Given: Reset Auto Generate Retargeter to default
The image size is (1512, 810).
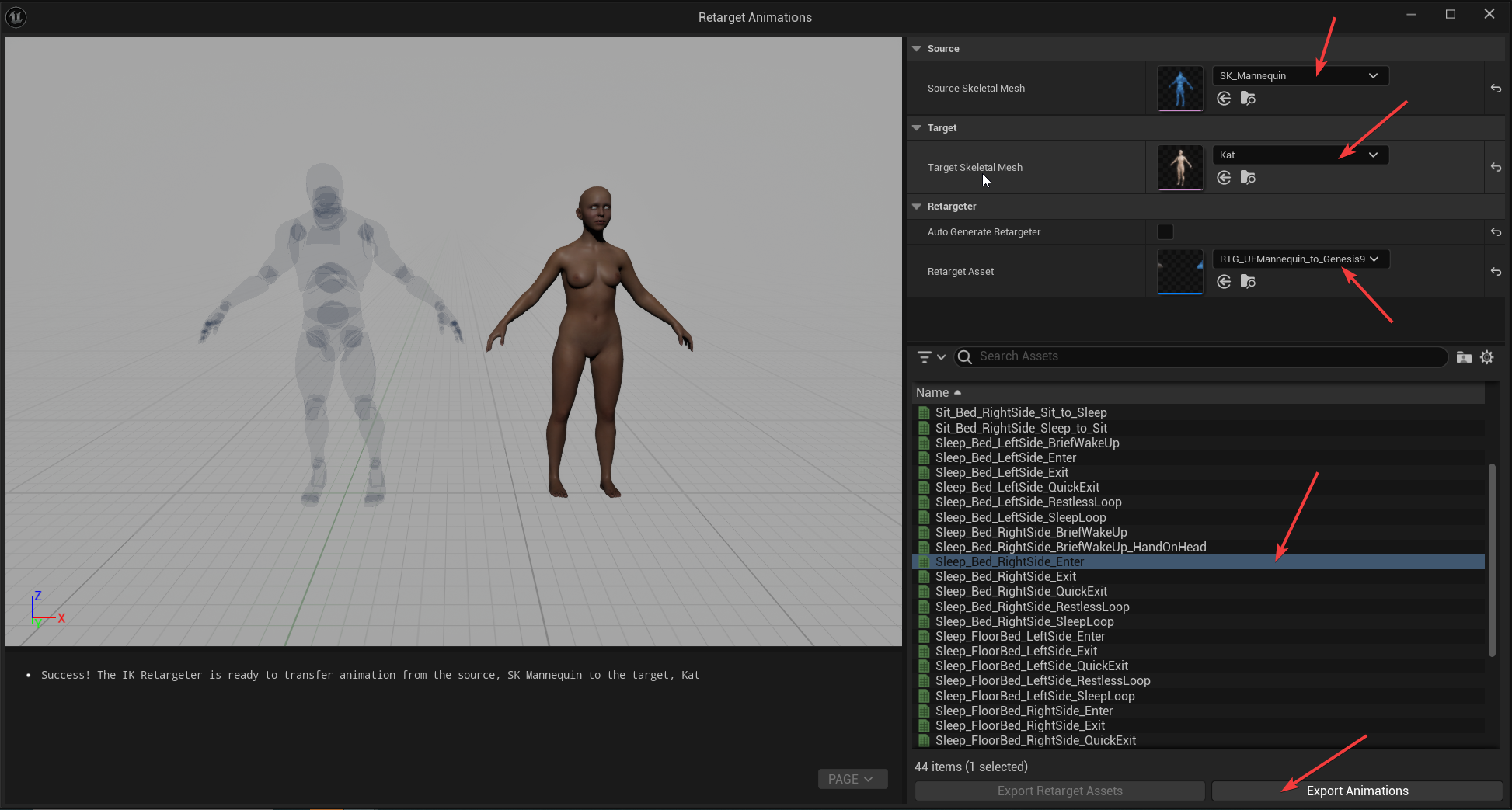Looking at the screenshot, I should [1496, 231].
